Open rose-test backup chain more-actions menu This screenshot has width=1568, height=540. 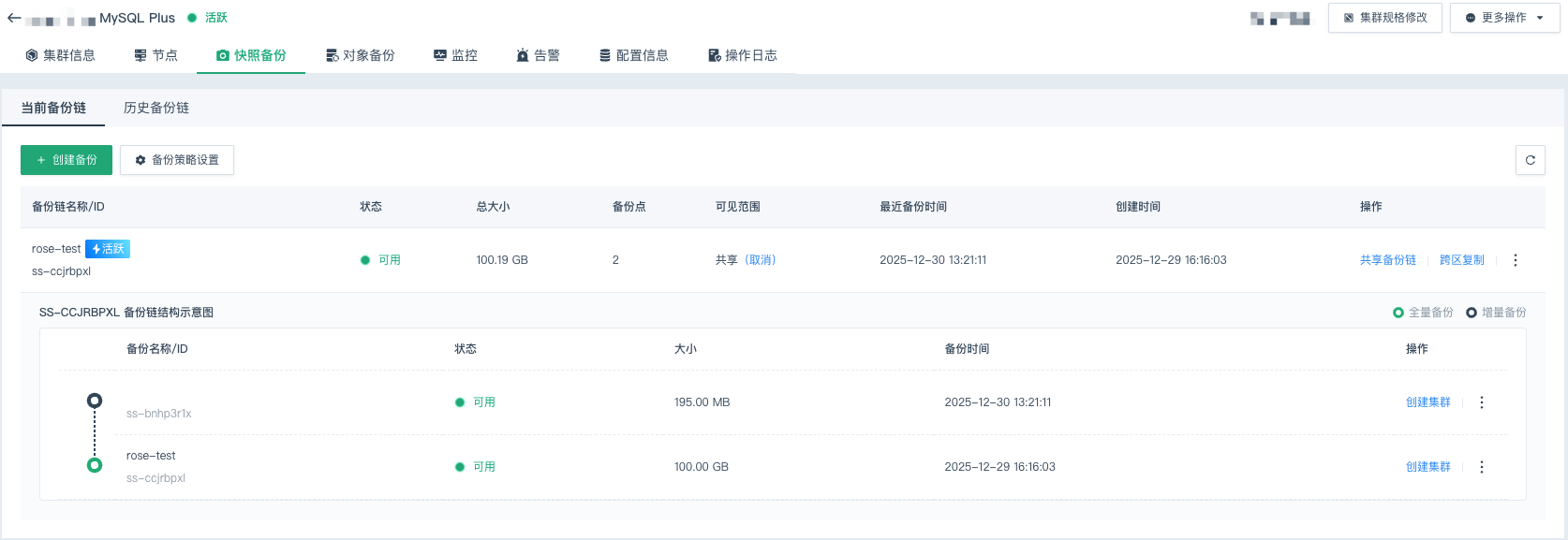pos(1515,260)
